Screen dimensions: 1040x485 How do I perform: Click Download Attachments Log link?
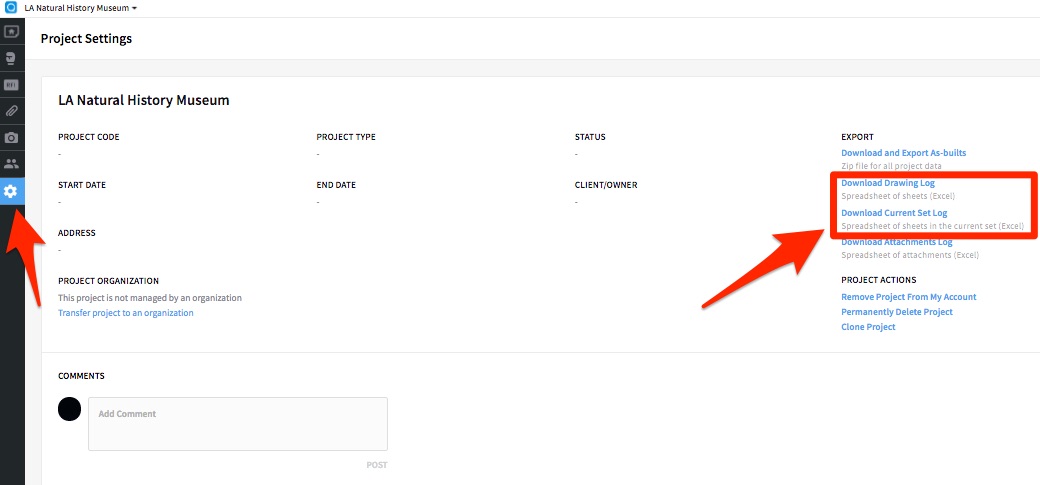pos(896,243)
